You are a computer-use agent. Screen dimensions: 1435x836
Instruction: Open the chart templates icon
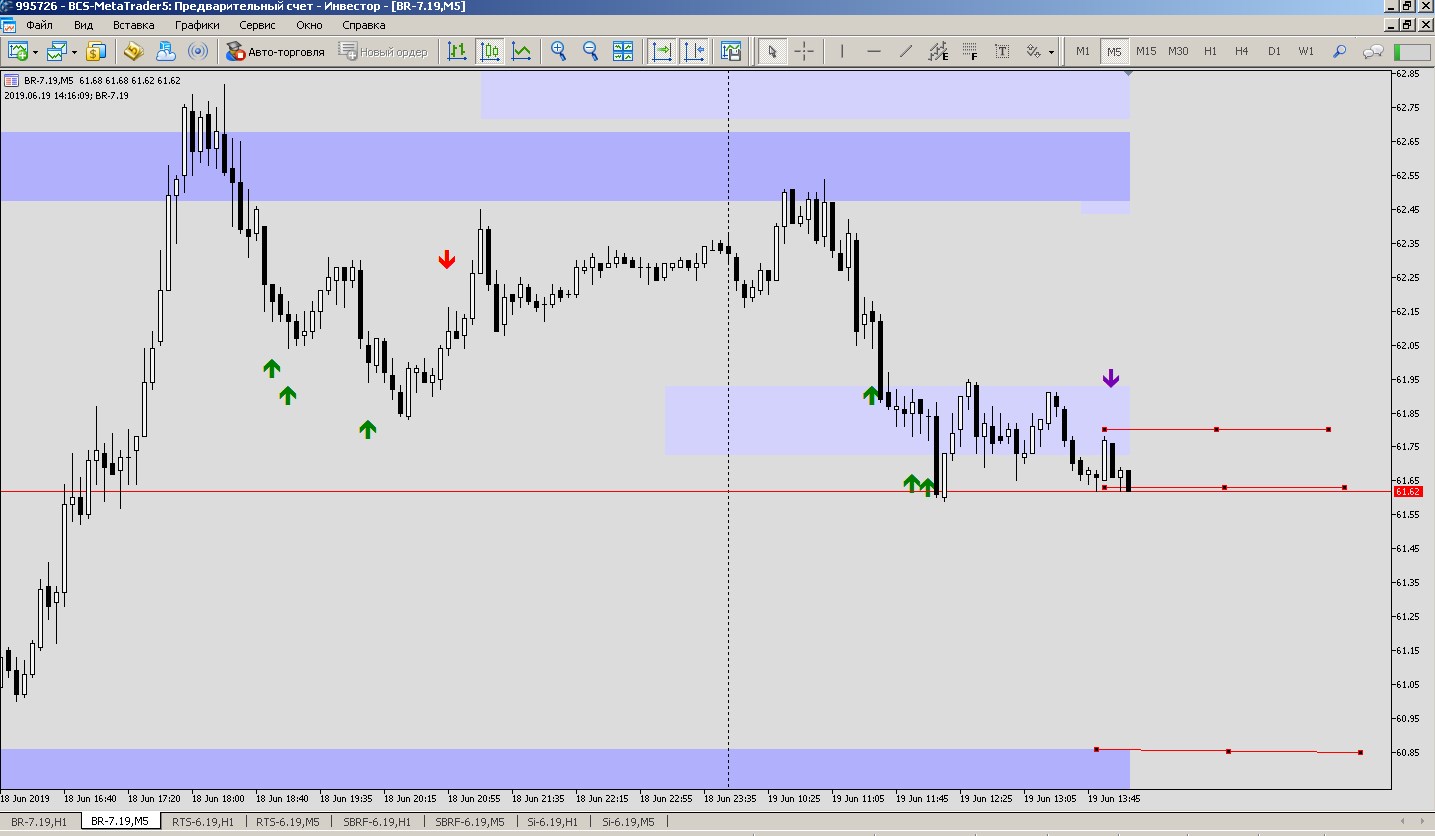[731, 51]
